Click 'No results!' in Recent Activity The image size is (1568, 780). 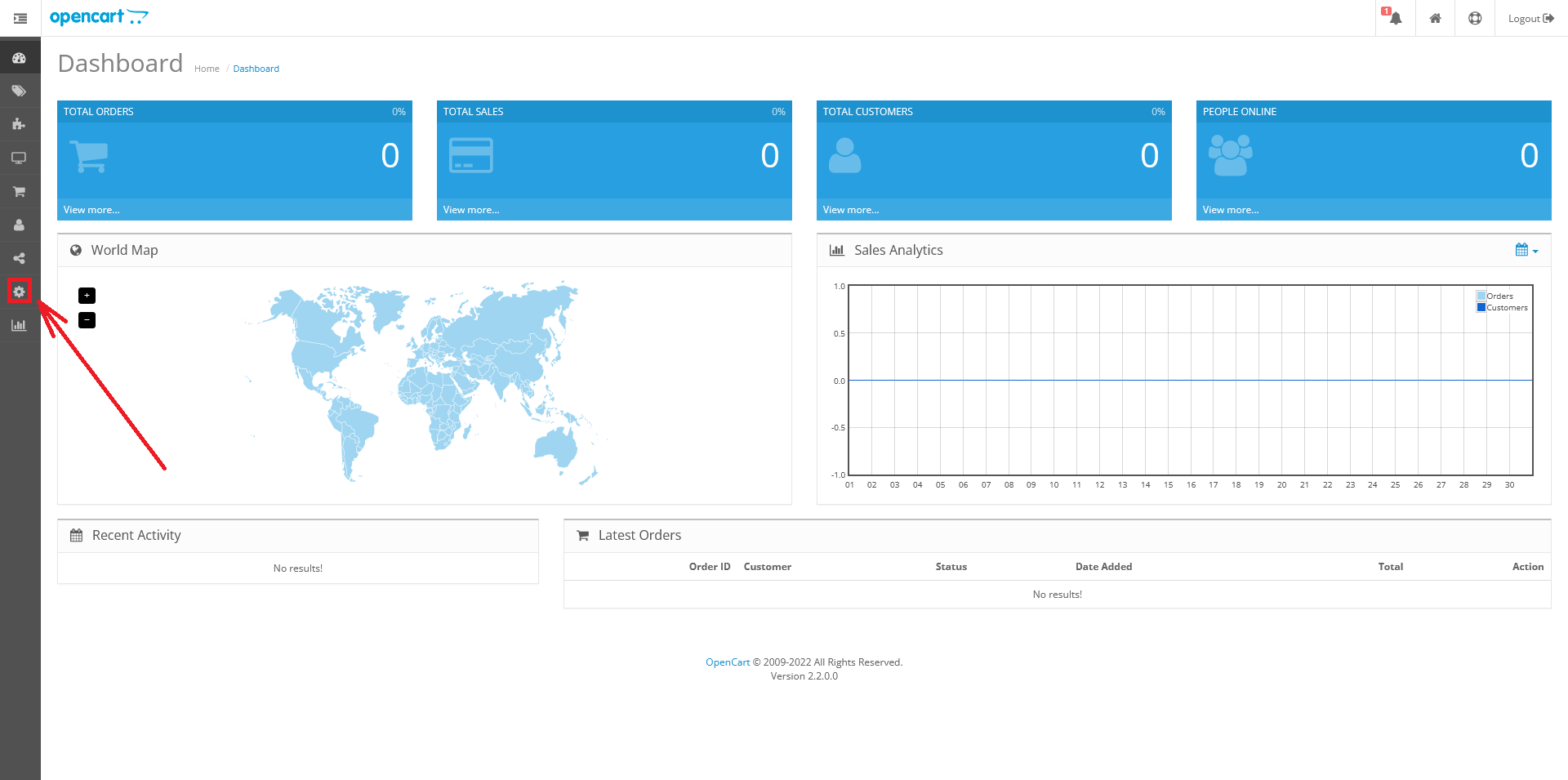pyautogui.click(x=298, y=568)
